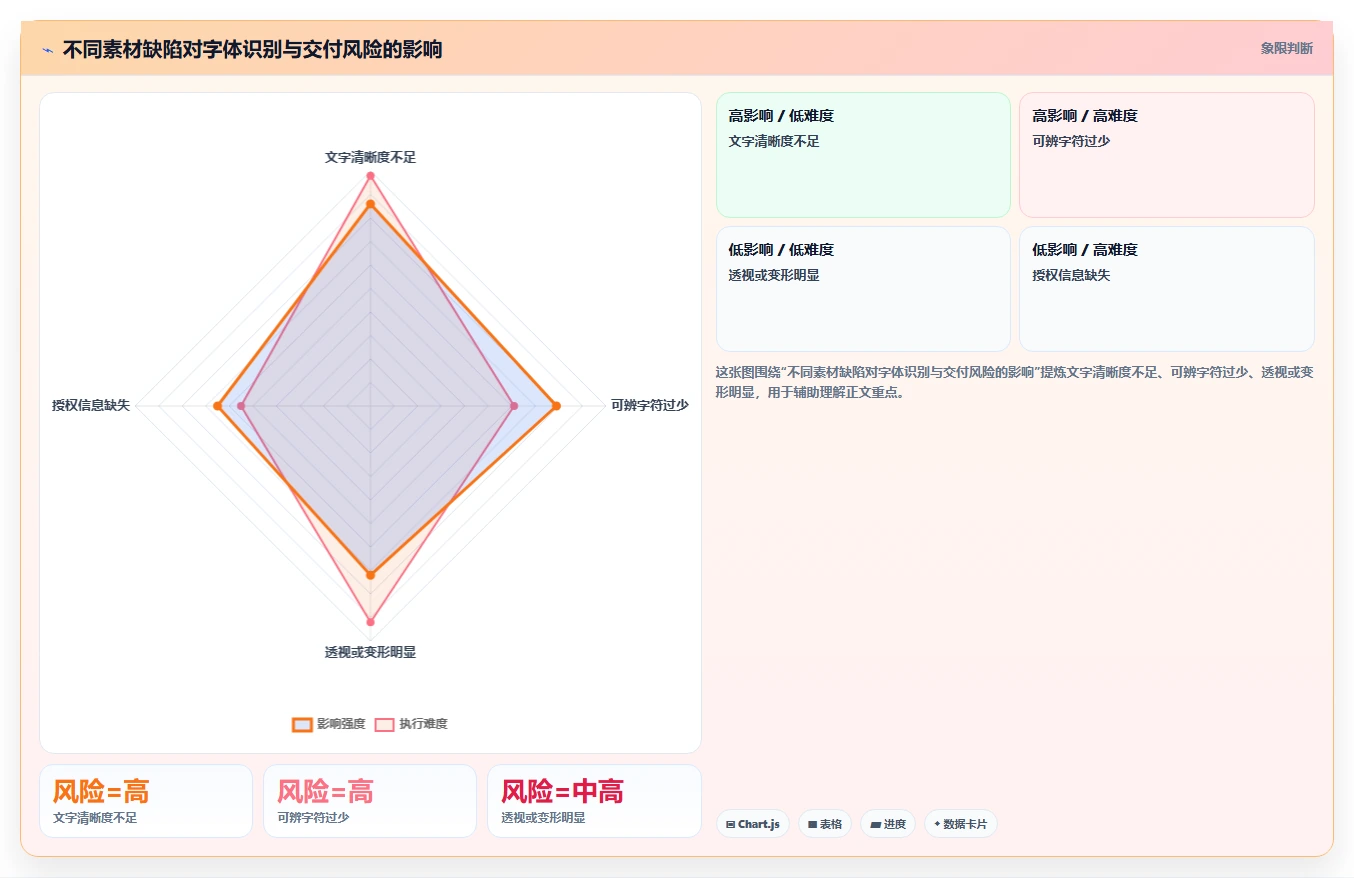1354x878 pixels.
Task: Click the 文字清晰度不足 radar axis label
Action: coord(370,157)
